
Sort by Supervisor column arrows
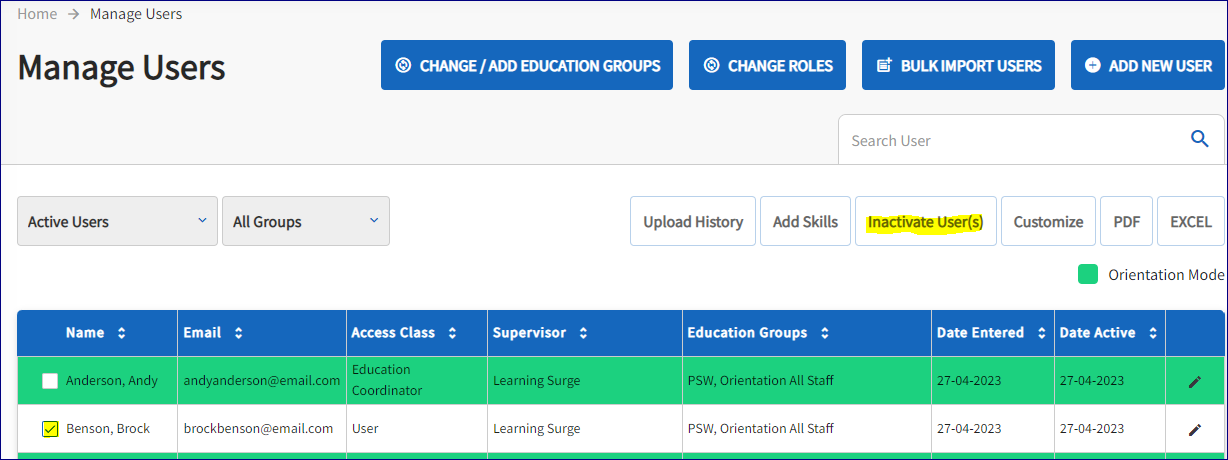click(583, 333)
